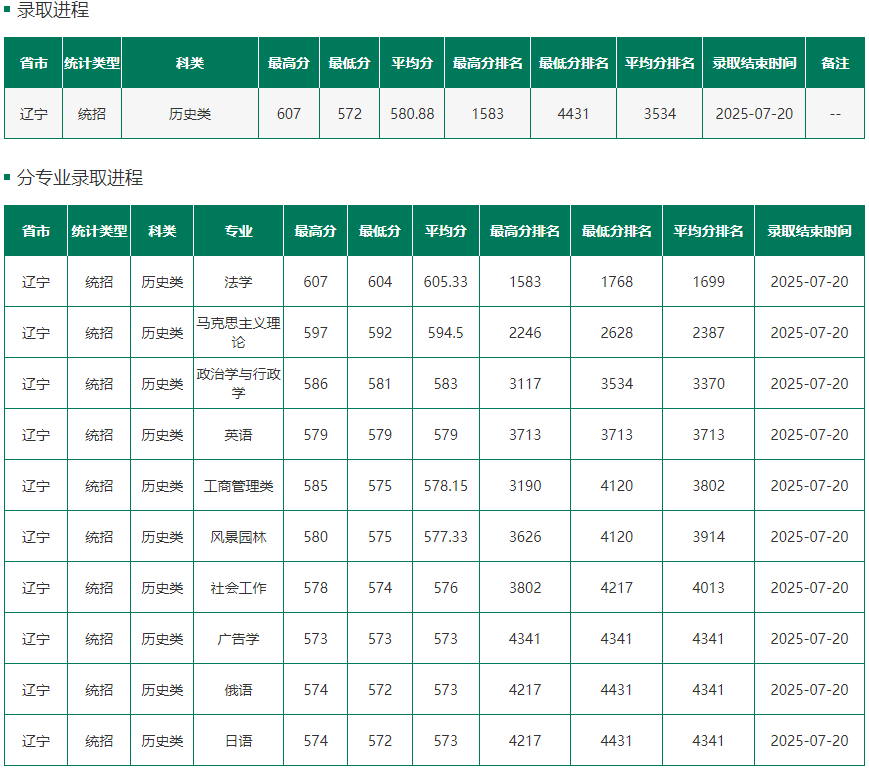Image resolution: width=869 pixels, height=769 pixels.
Task: Click 最高分排名 4341 in 广告学 row
Action: point(525,639)
